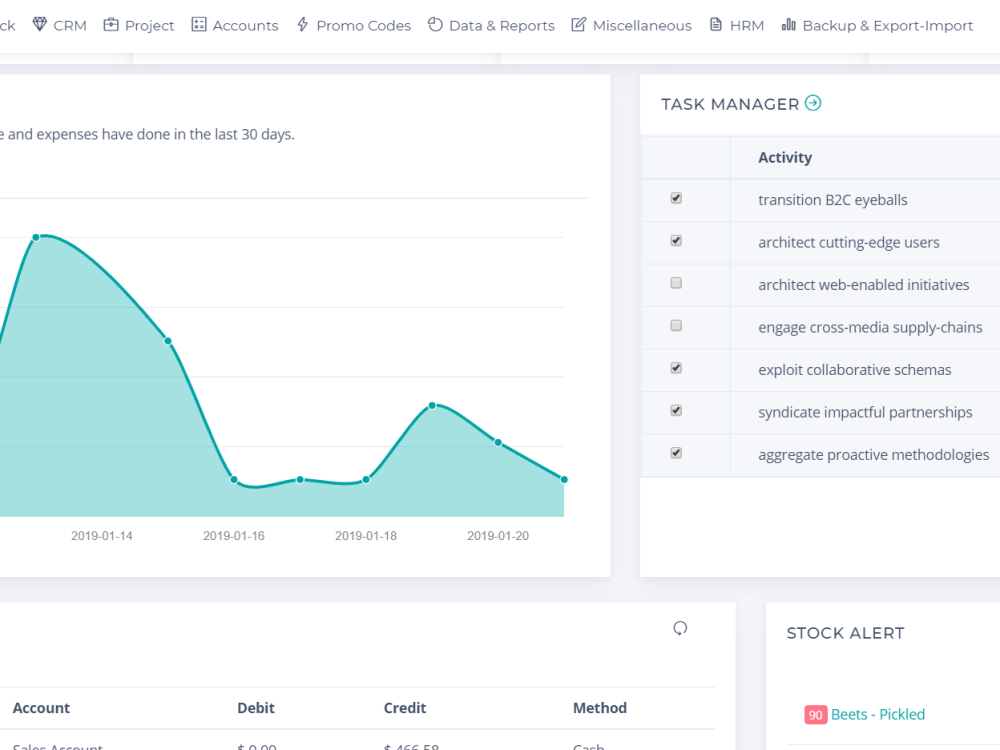Image resolution: width=1000 pixels, height=750 pixels.
Task: Click the syndicate impactful partnerships activity
Action: pyautogui.click(x=865, y=413)
